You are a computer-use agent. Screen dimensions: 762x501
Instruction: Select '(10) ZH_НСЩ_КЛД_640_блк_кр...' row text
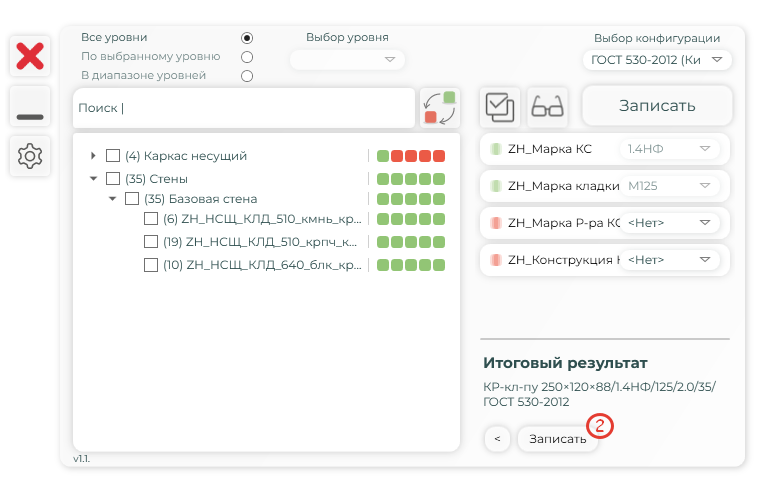(262, 265)
